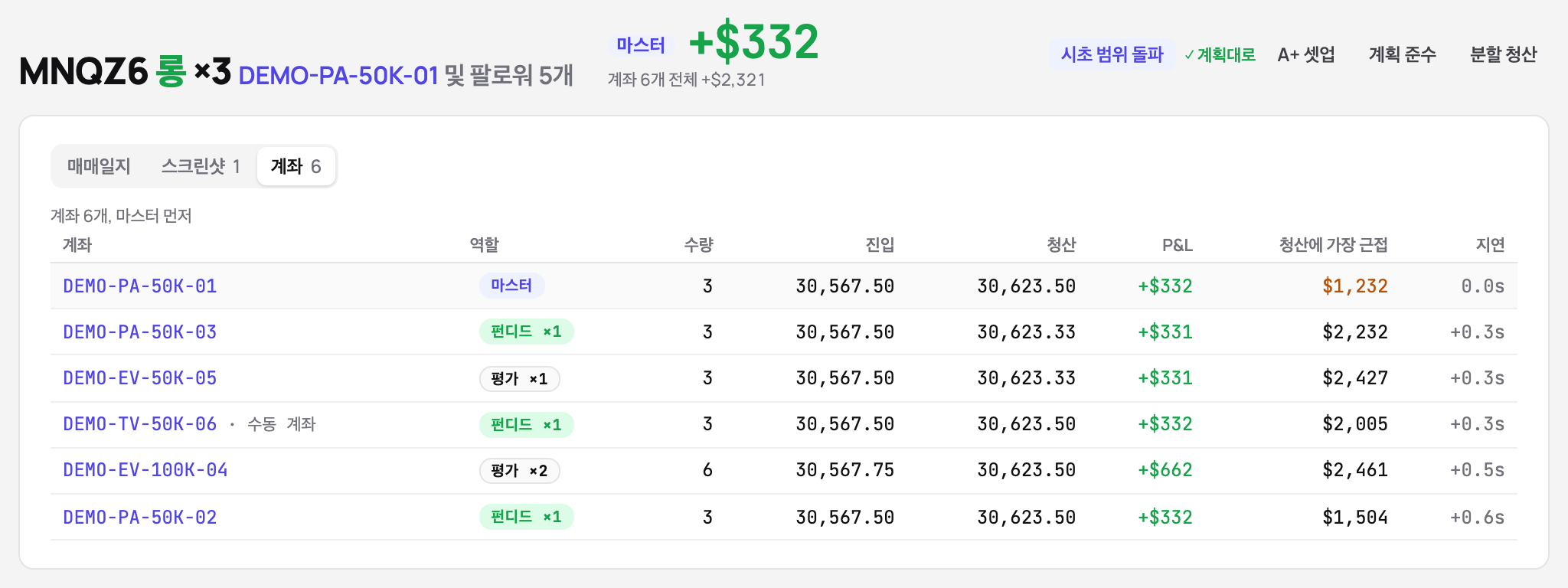The height and width of the screenshot is (588, 1568).
Task: Click the 청산 column header
Action: point(1061,245)
